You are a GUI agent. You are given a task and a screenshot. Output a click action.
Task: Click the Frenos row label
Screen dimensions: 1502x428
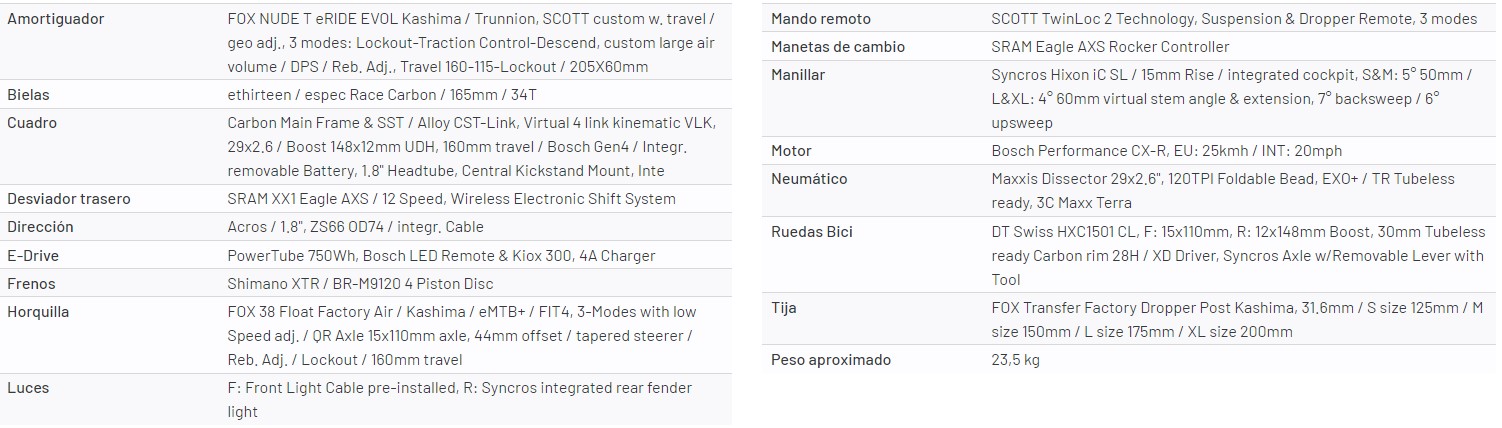tap(31, 284)
